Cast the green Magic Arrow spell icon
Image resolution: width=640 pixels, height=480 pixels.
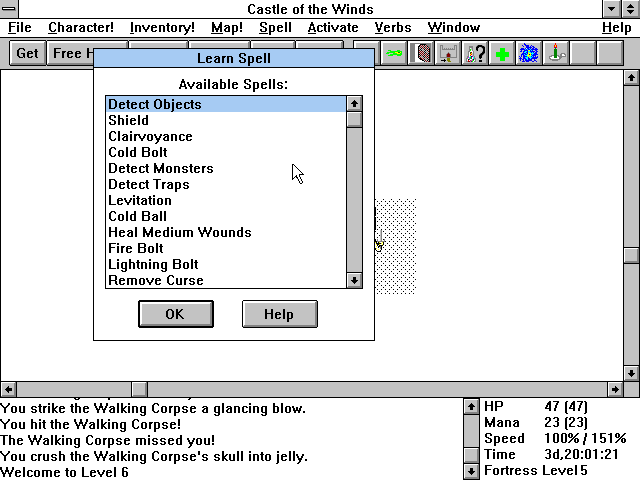[x=395, y=53]
